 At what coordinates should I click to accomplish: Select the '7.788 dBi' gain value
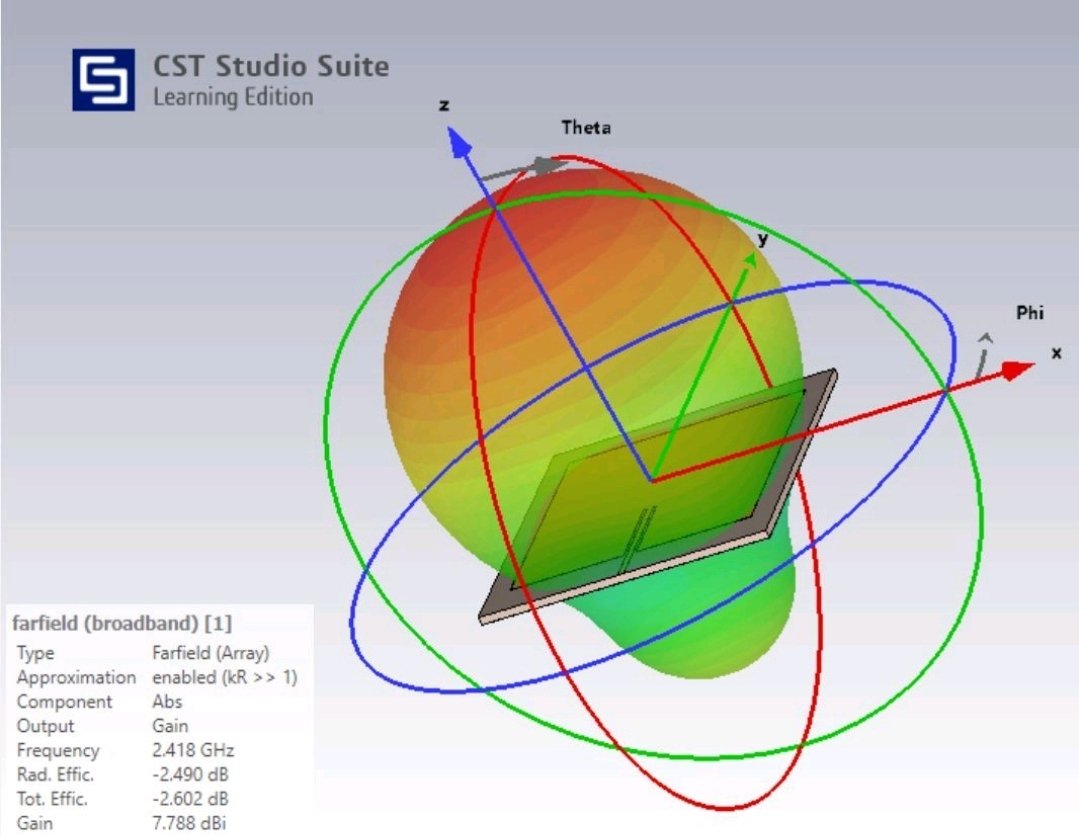point(189,823)
